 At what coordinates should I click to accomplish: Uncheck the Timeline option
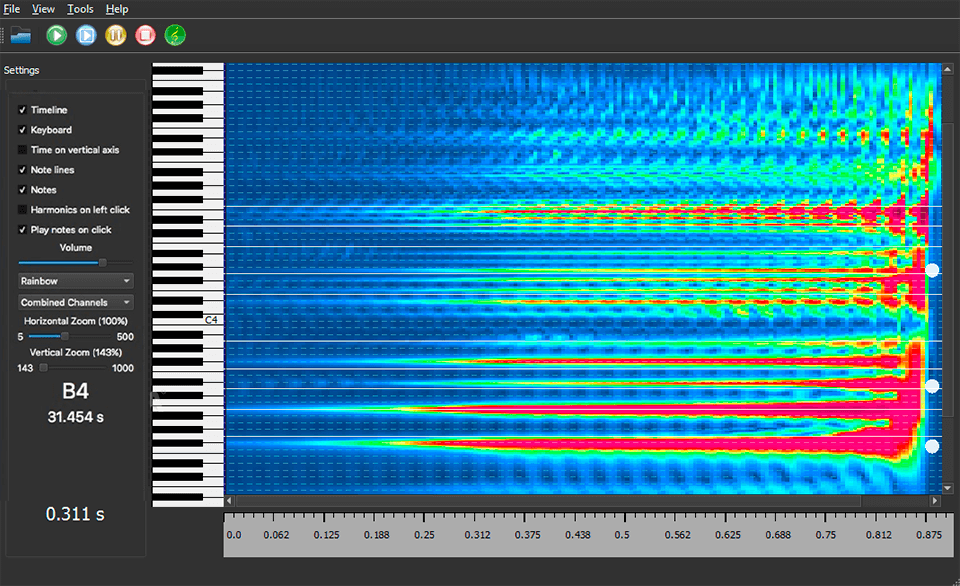(22, 110)
